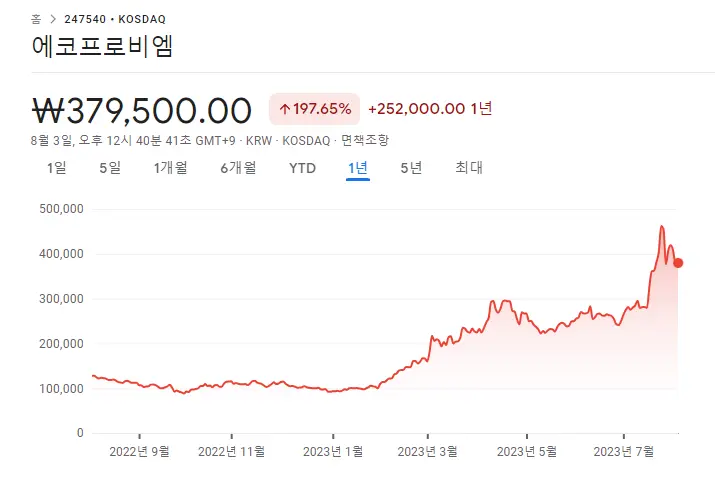Image resolution: width=715 pixels, height=481 pixels.
Task: Click the 2023년 3월 x-axis label
Action: coord(428,451)
